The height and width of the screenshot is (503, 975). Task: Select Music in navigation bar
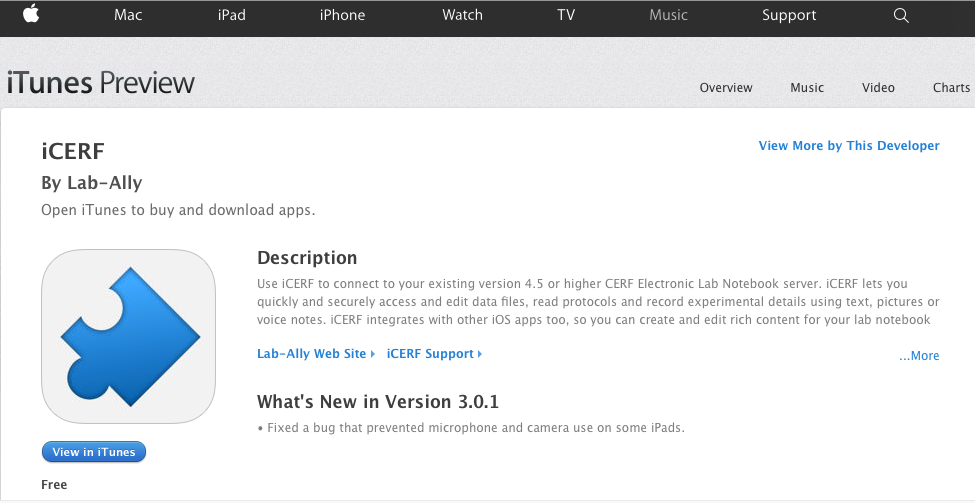(668, 15)
